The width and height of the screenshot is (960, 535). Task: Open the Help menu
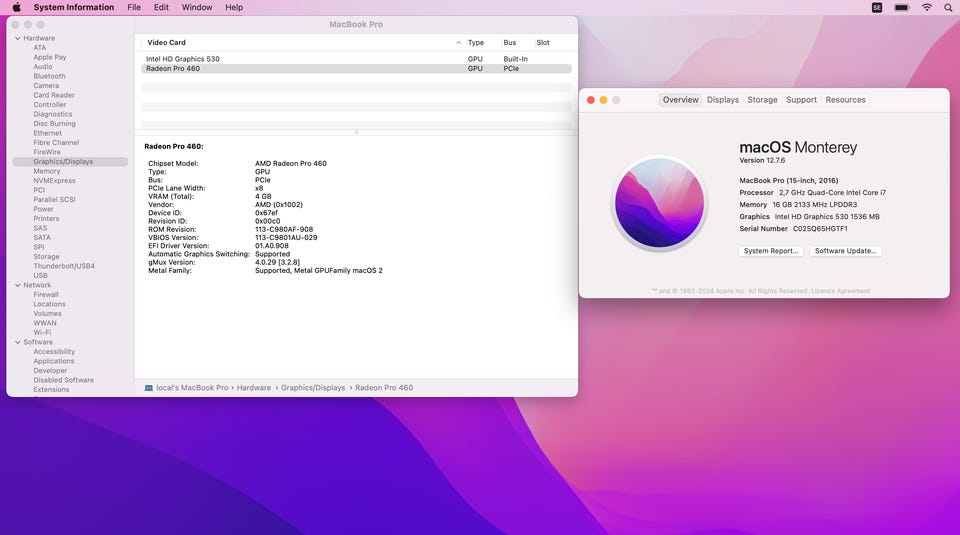[x=234, y=7]
